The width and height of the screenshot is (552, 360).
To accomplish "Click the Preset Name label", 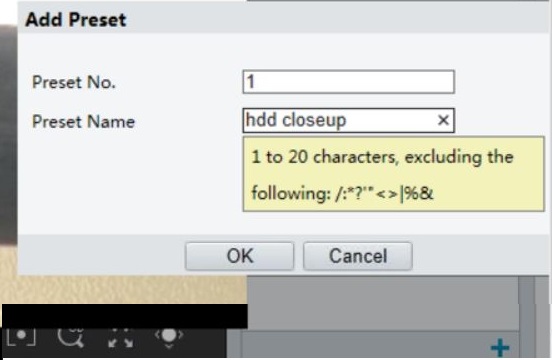I will (83, 122).
